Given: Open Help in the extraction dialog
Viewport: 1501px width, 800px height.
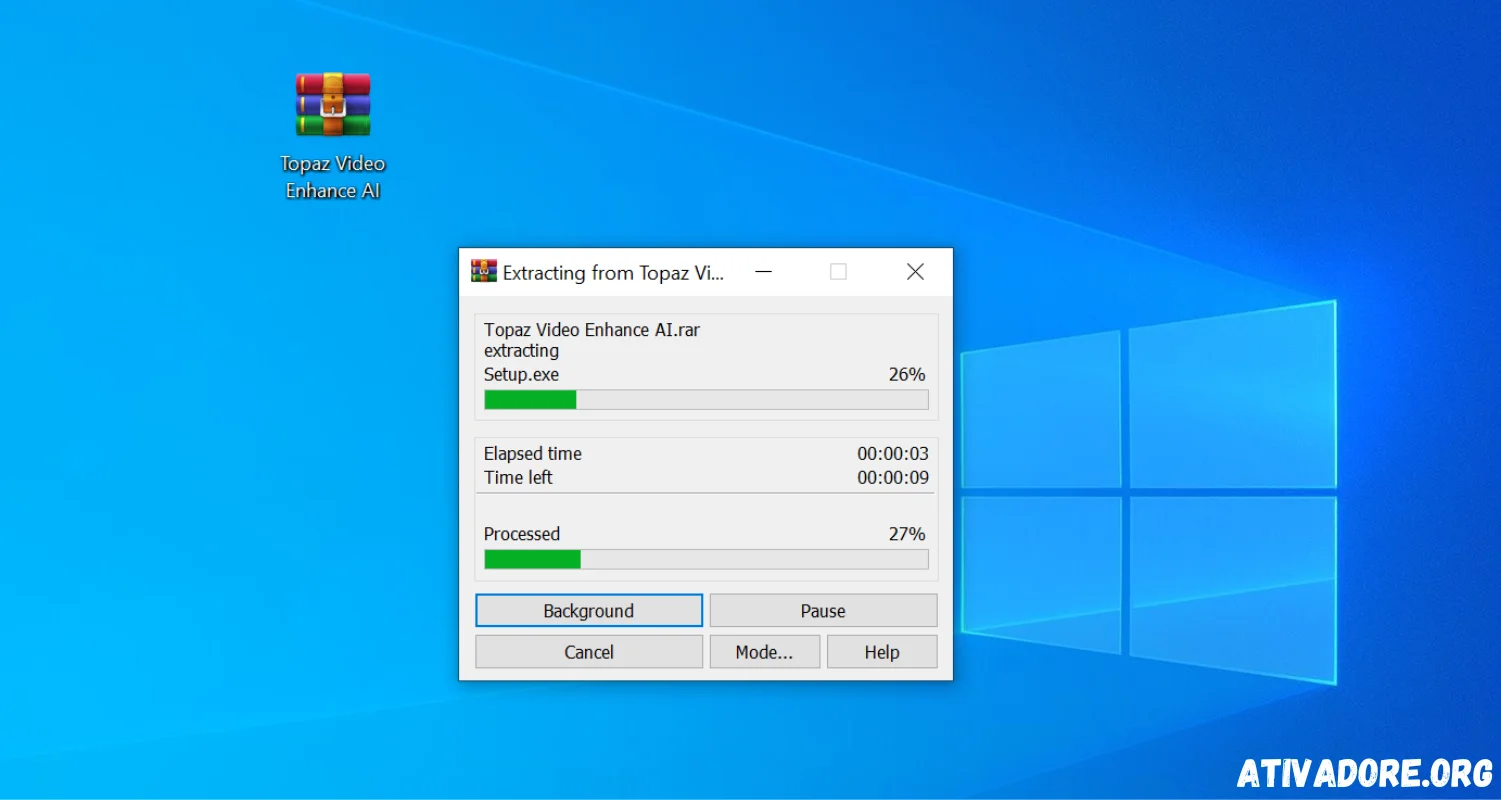Looking at the screenshot, I should (882, 652).
